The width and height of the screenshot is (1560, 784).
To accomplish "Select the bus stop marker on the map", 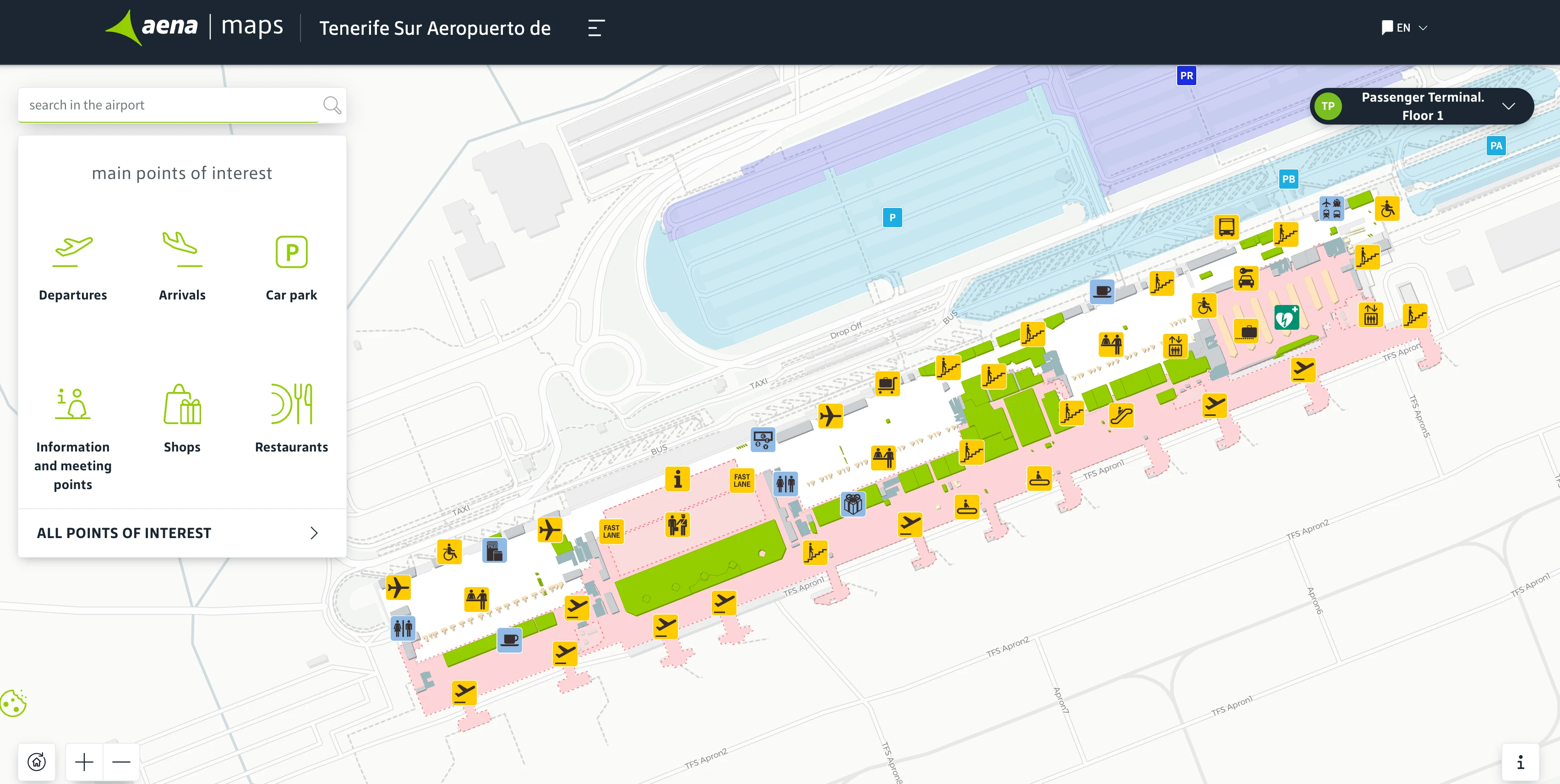I will point(1227,227).
